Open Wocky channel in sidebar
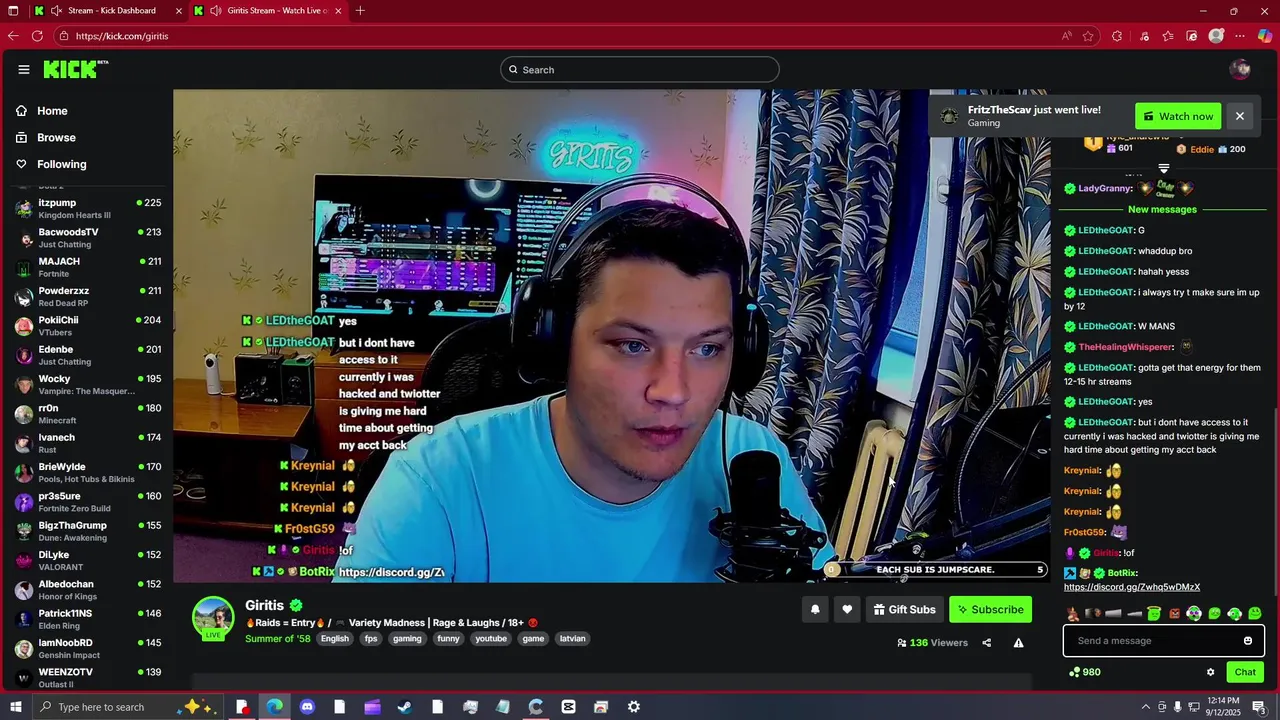The image size is (1280, 720). (x=88, y=384)
